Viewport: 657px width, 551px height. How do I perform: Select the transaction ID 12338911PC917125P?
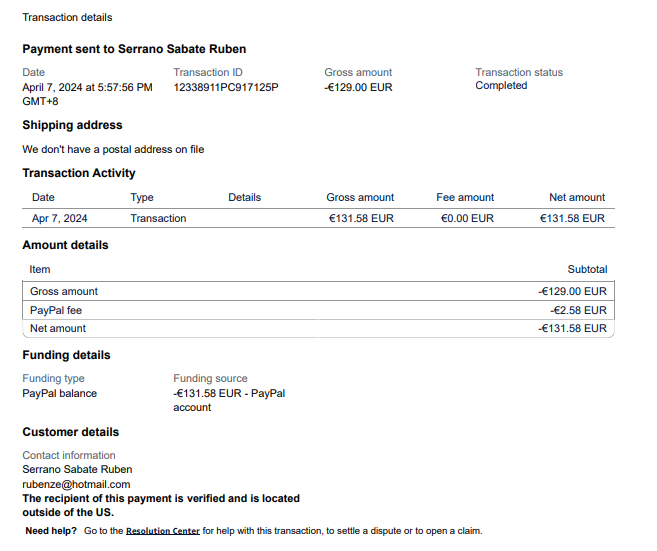pos(226,87)
